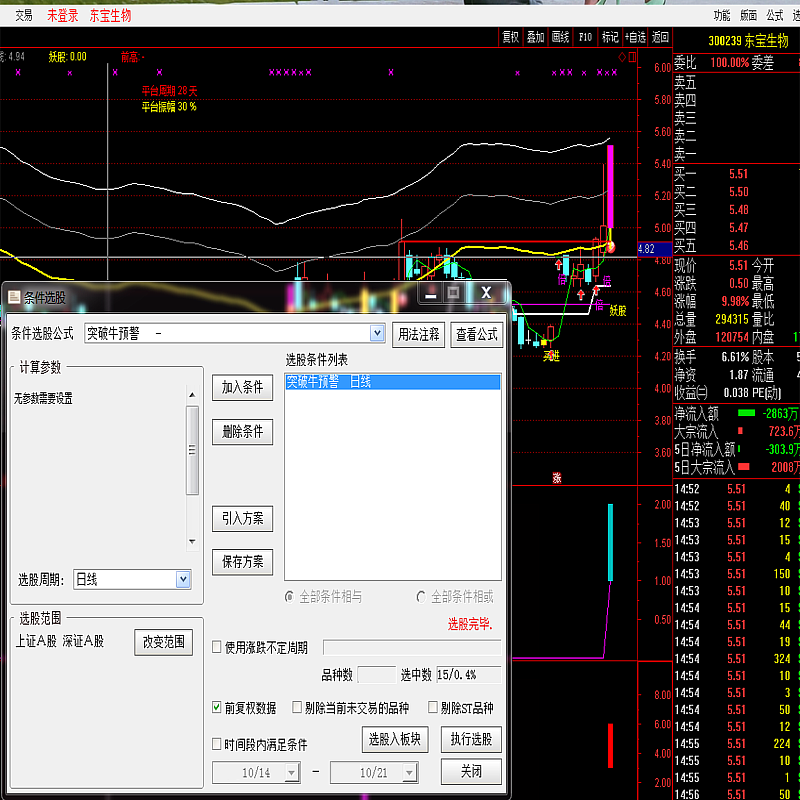Expand the 条件选股公式 formula dropdown

[377, 333]
